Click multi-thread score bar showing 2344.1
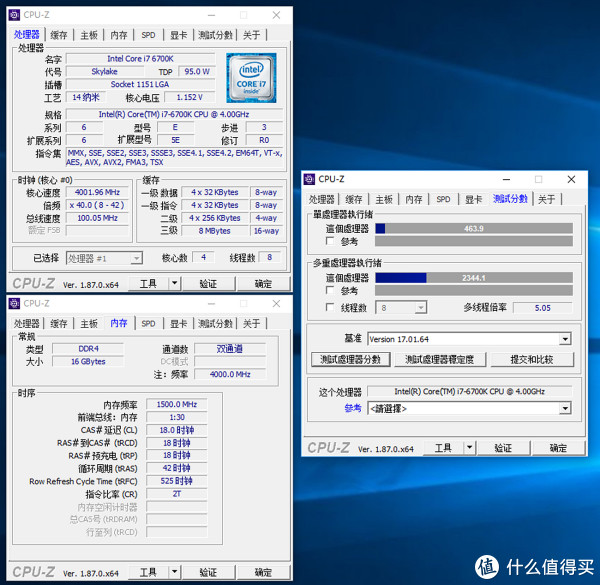600x585 pixels. coord(474,278)
